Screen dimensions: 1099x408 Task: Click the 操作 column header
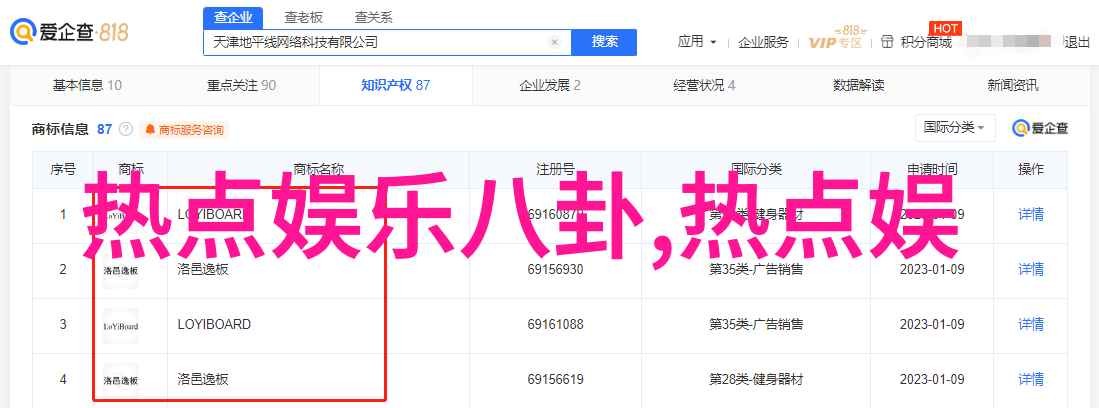pos(1031,169)
